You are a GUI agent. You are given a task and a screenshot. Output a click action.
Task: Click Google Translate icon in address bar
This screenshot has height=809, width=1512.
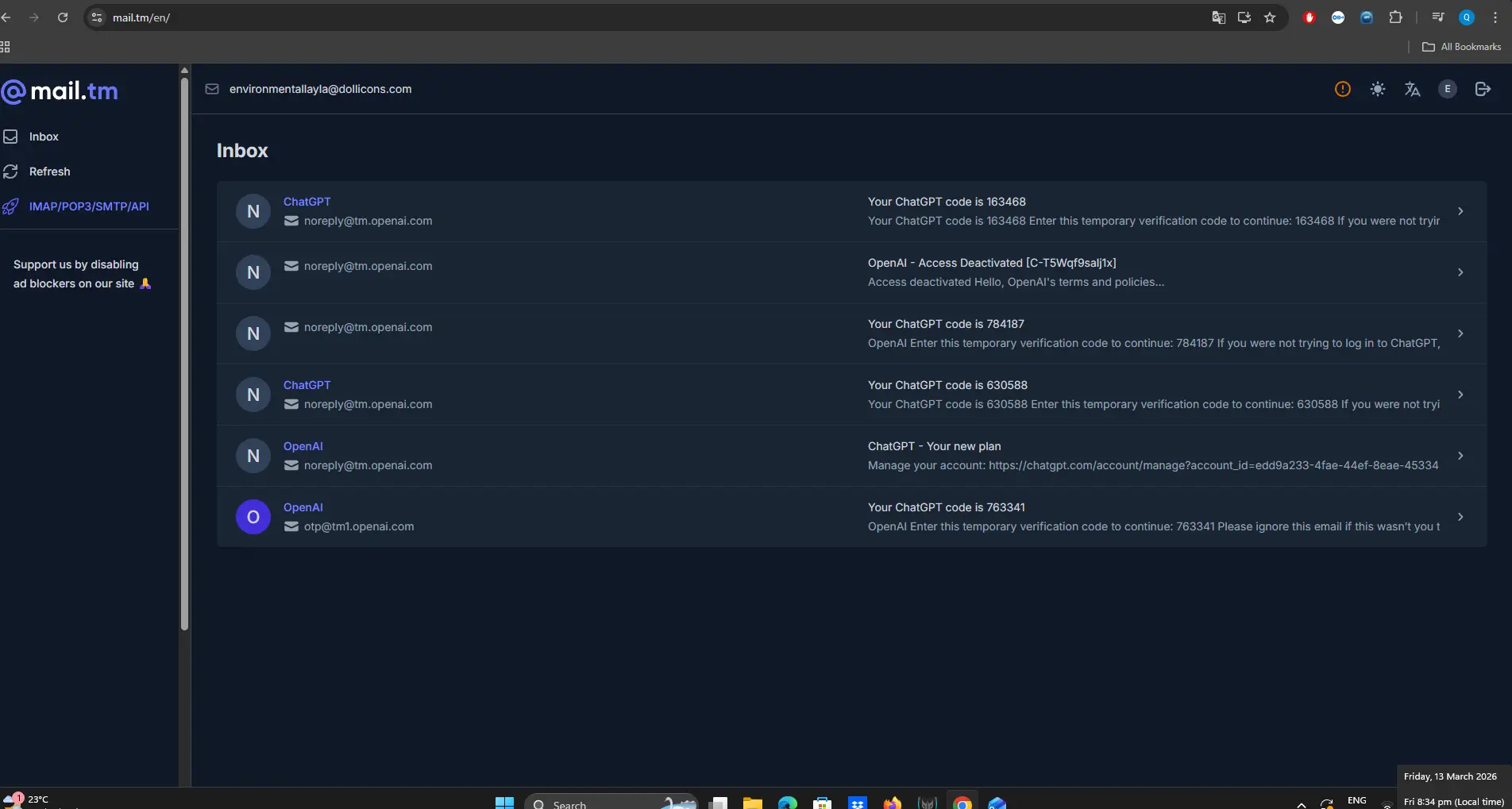pos(1218,17)
